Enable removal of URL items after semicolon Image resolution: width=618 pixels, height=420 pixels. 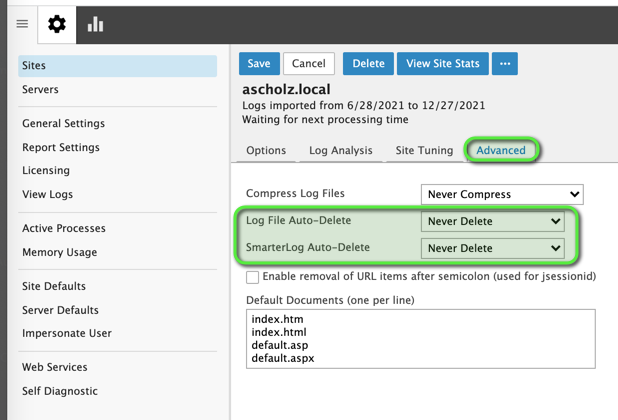tap(253, 277)
